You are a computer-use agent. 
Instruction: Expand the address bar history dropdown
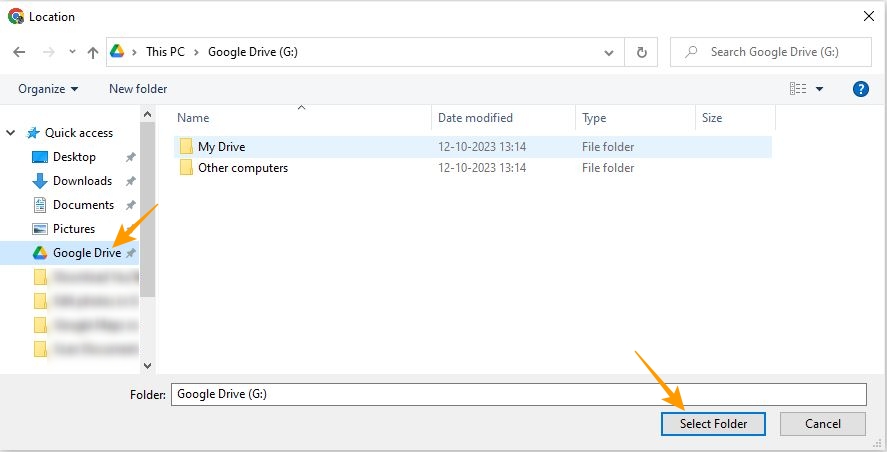click(609, 53)
